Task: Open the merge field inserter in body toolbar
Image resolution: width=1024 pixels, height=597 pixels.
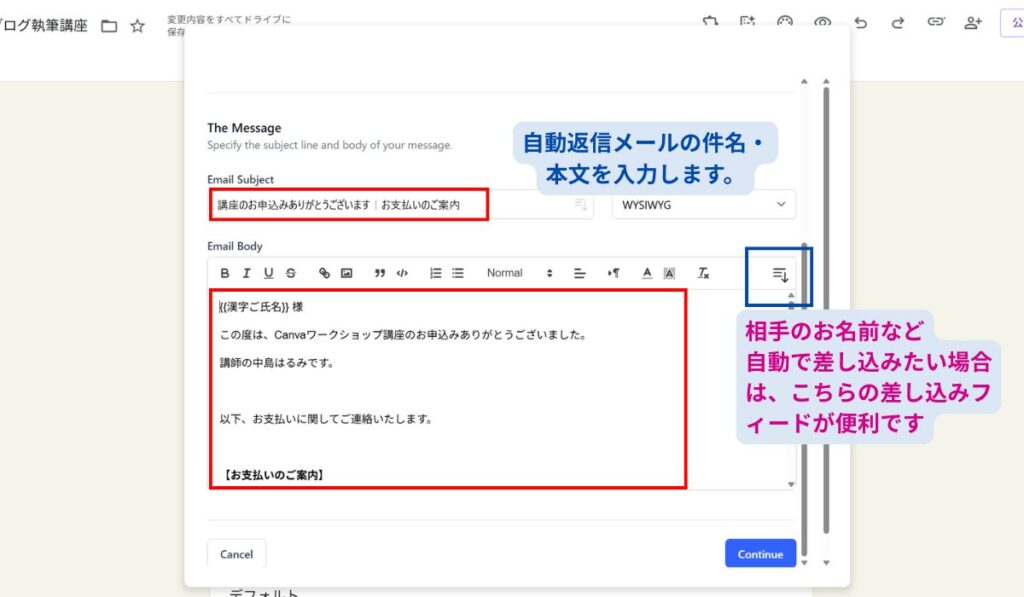Action: [x=780, y=274]
